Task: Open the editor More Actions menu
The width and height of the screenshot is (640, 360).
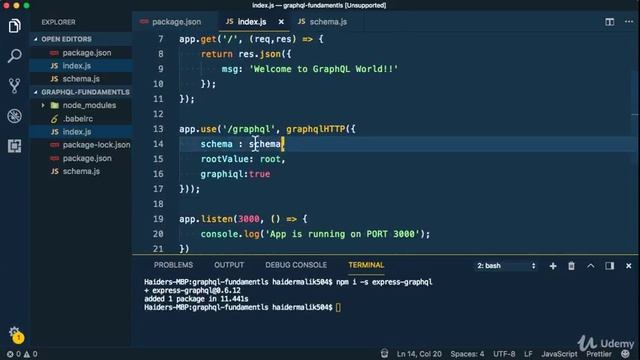Action: [x=629, y=22]
